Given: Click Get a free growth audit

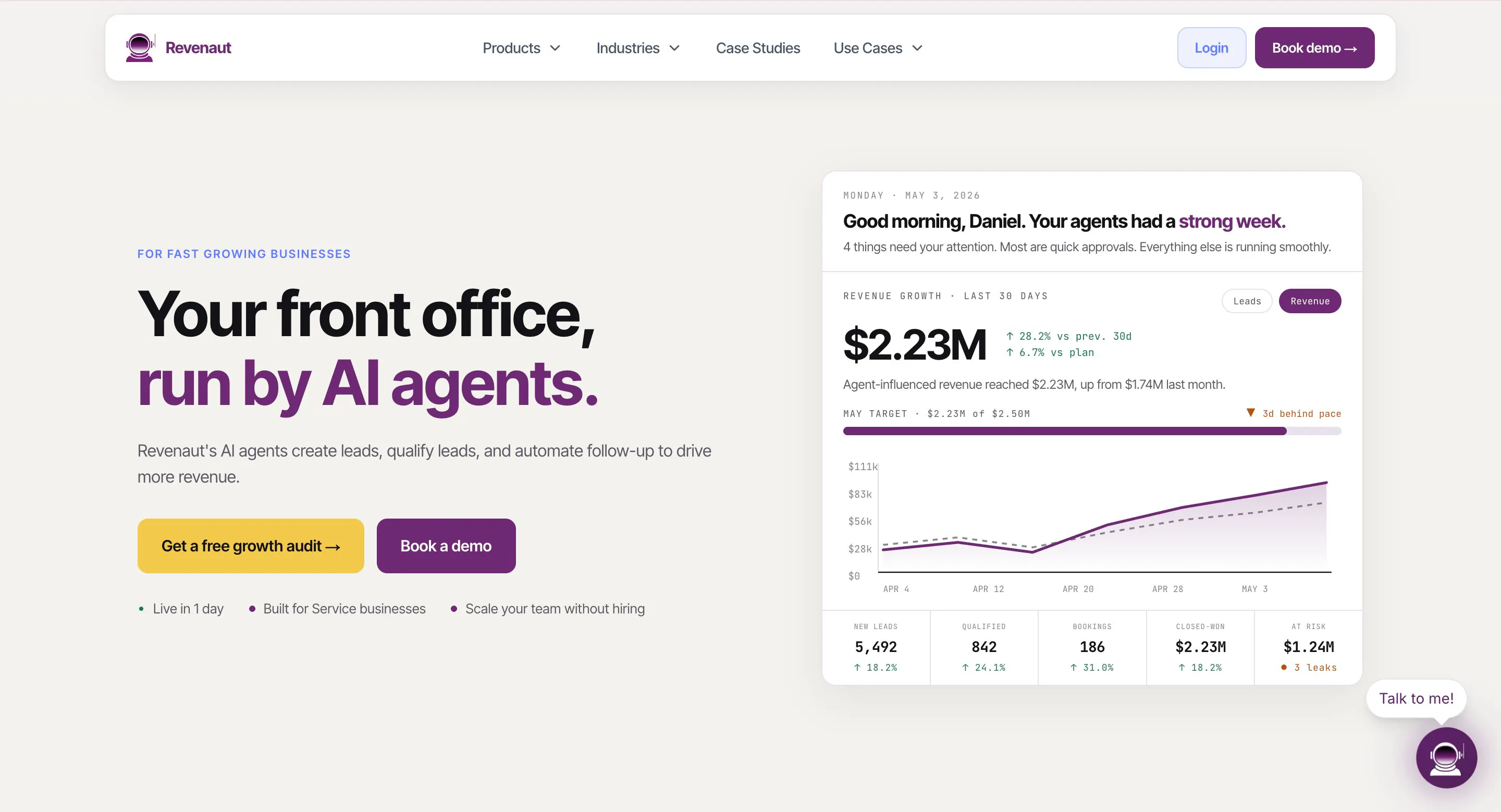Looking at the screenshot, I should (x=251, y=546).
